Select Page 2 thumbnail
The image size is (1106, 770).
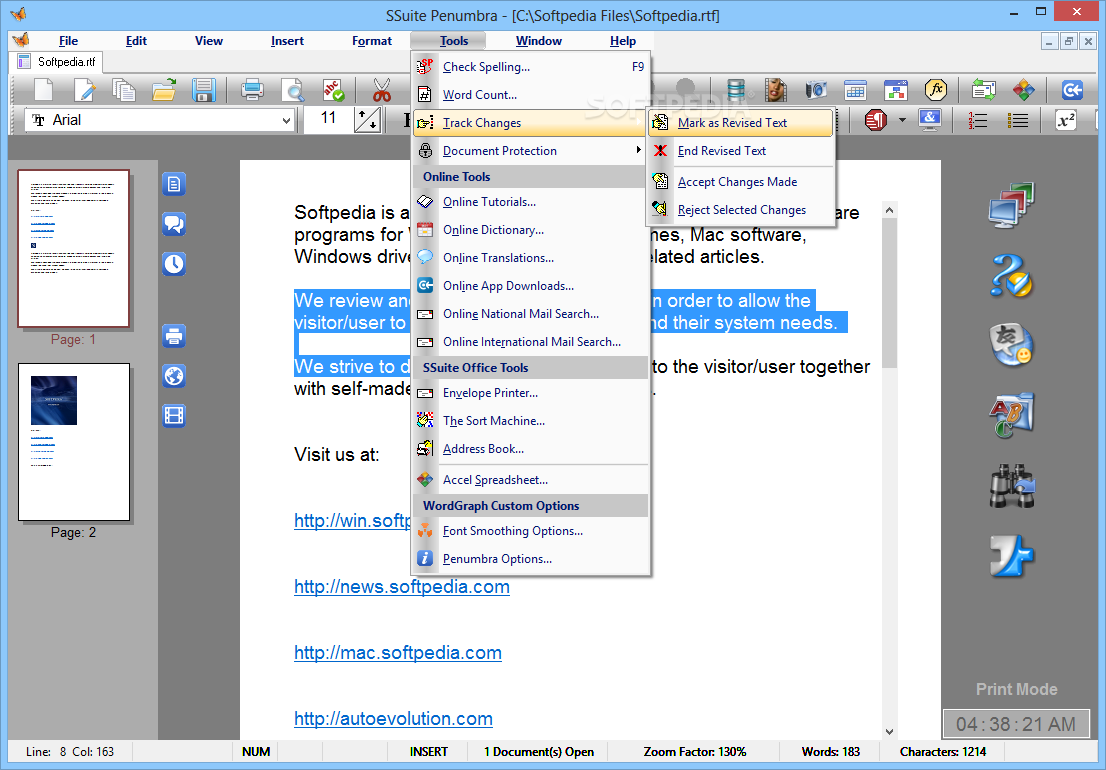73,442
